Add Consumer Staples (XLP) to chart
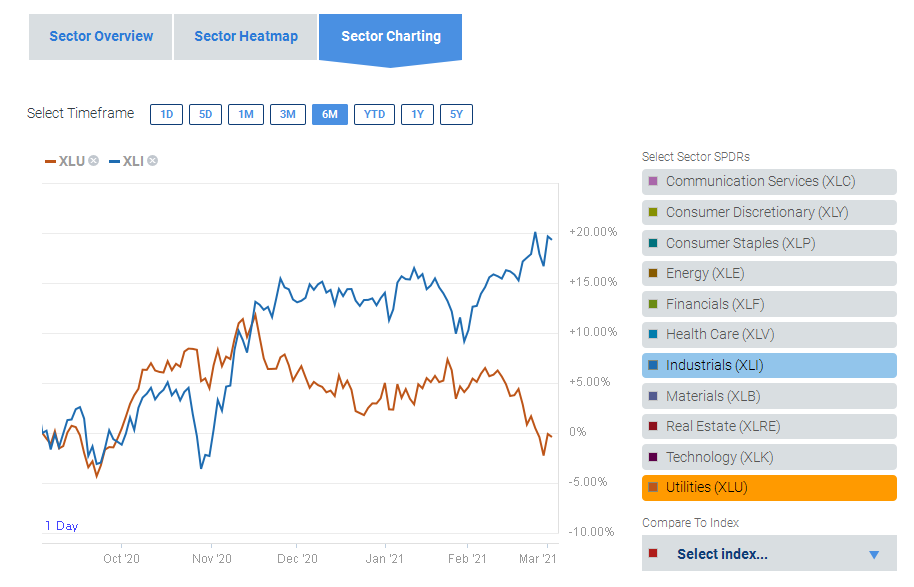This screenshot has height=587, width=914. 768,243
